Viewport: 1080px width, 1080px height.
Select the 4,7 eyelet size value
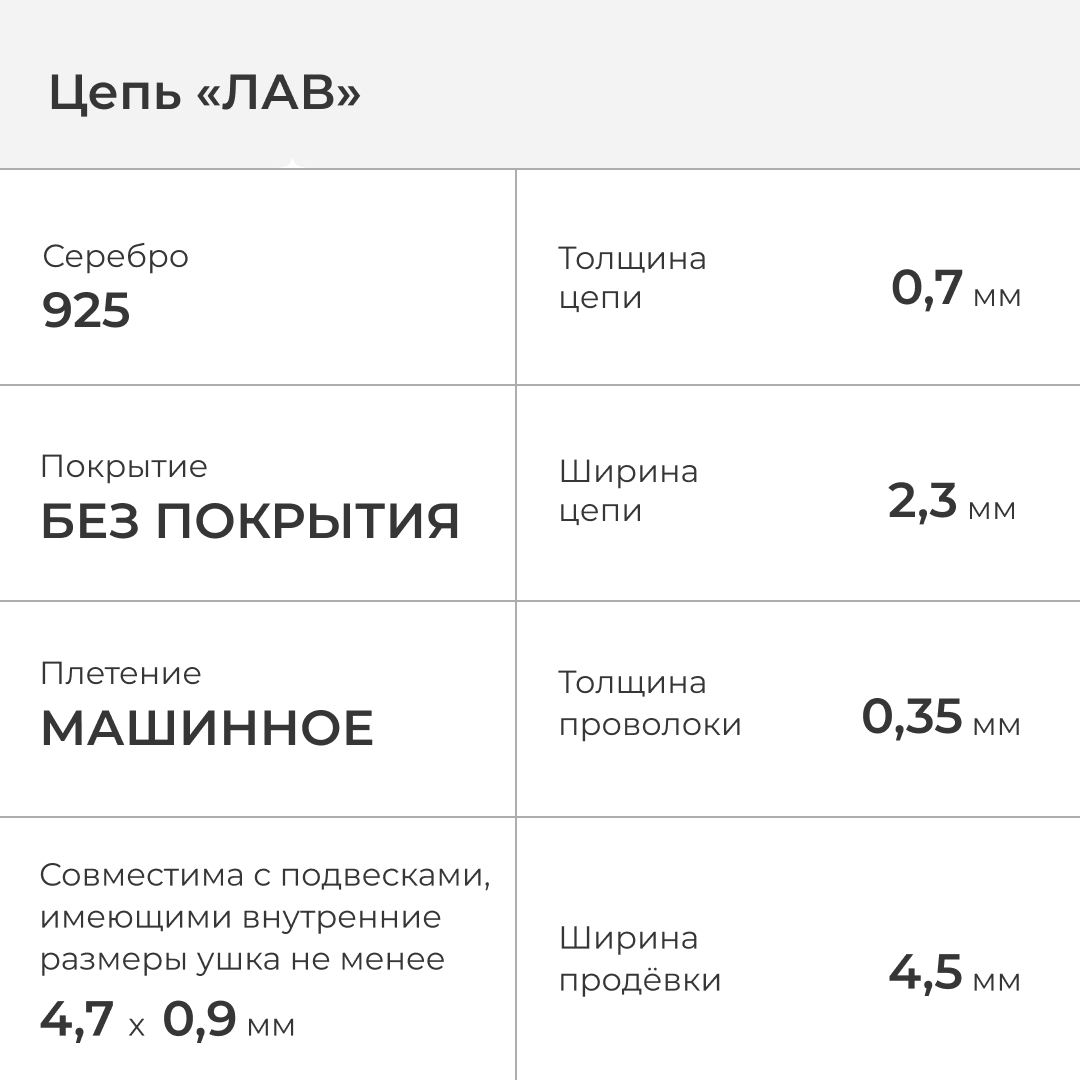(77, 1021)
